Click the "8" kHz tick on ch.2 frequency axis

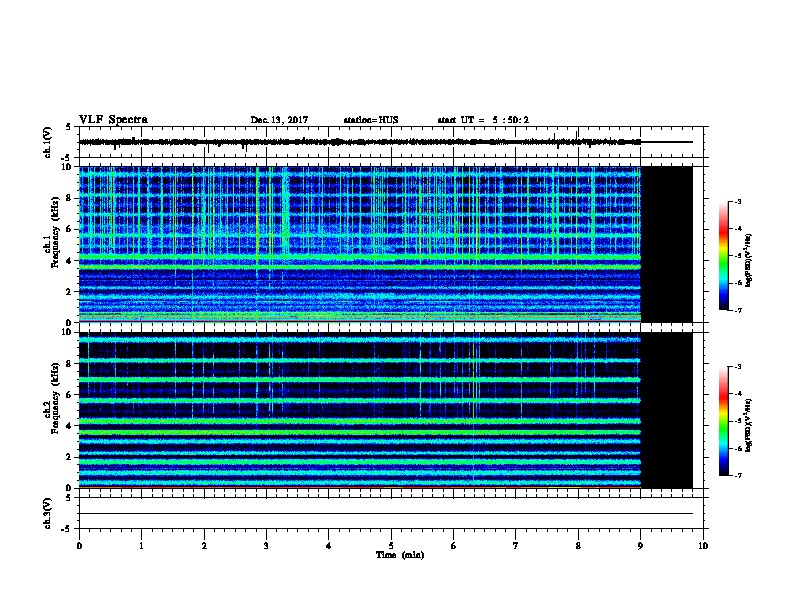tap(70, 364)
